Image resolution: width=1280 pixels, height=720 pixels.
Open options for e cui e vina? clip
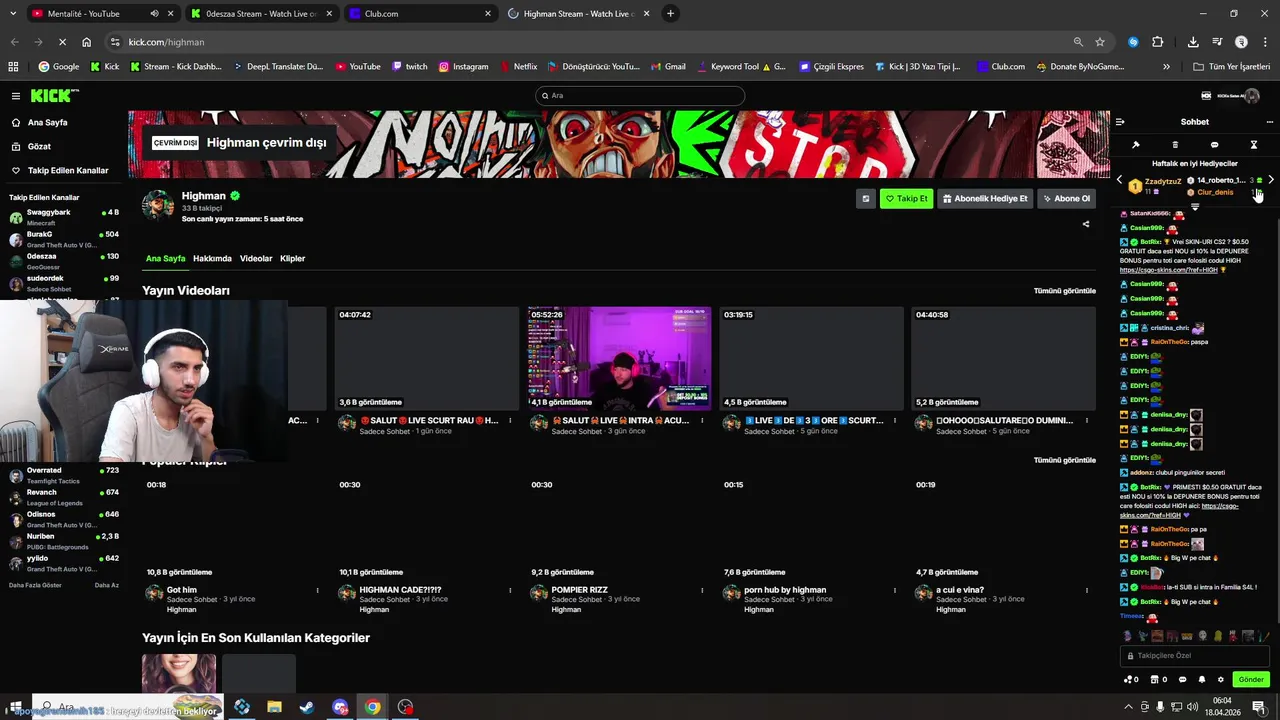tap(1086, 590)
